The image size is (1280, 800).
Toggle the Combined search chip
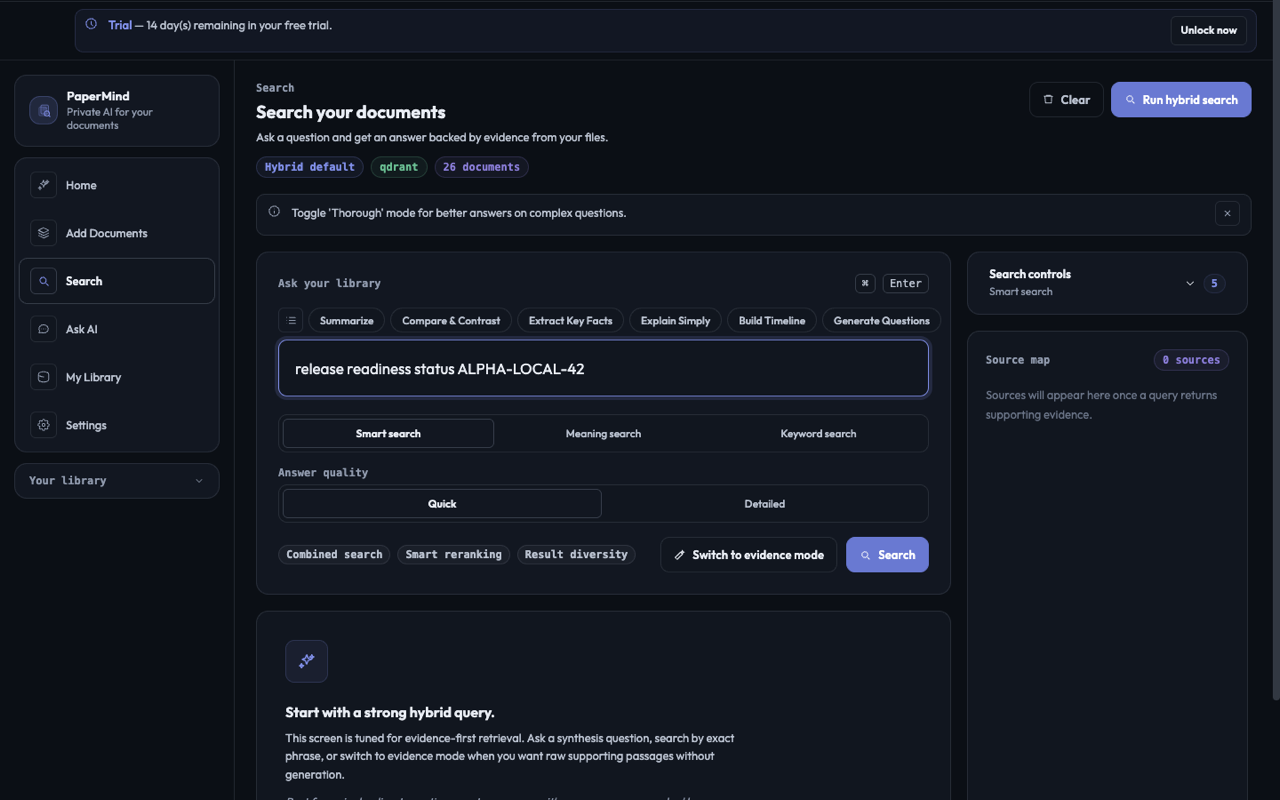click(x=334, y=554)
